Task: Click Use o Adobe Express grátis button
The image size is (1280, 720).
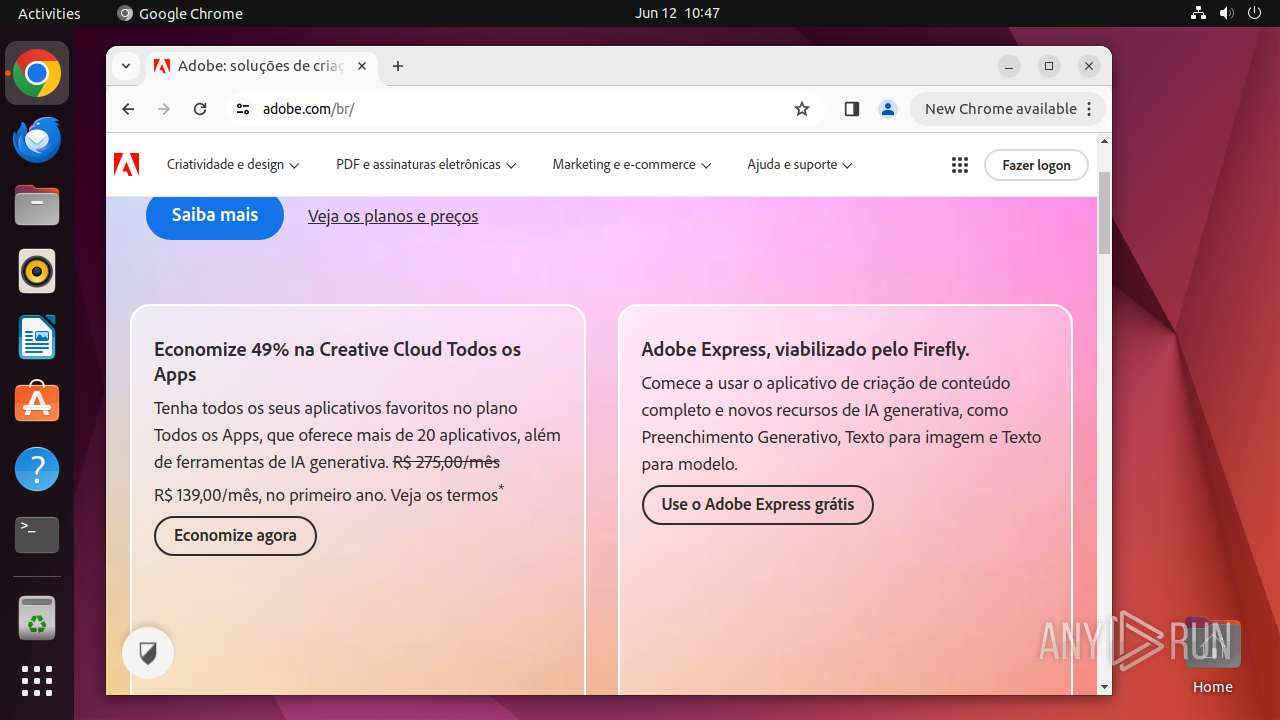Action: (x=758, y=505)
